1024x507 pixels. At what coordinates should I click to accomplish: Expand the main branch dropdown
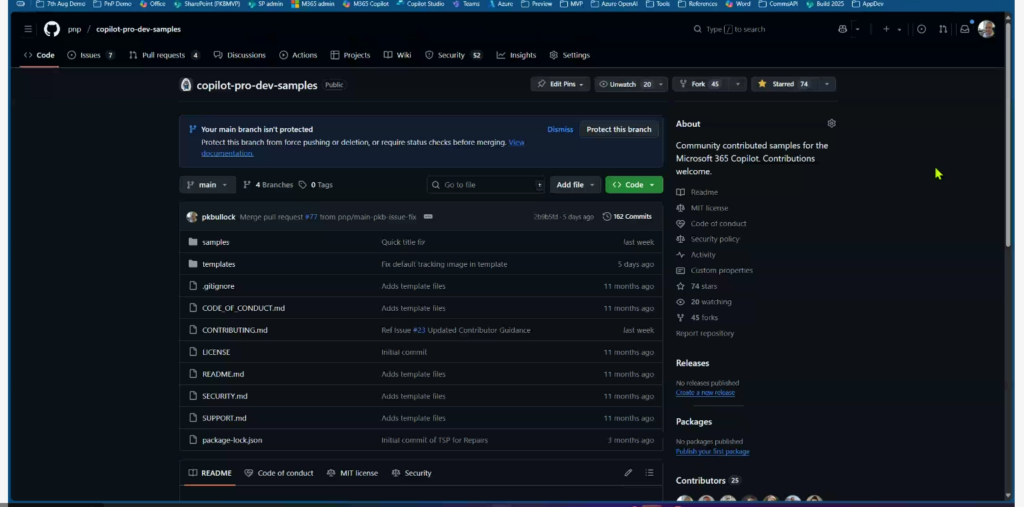point(207,185)
